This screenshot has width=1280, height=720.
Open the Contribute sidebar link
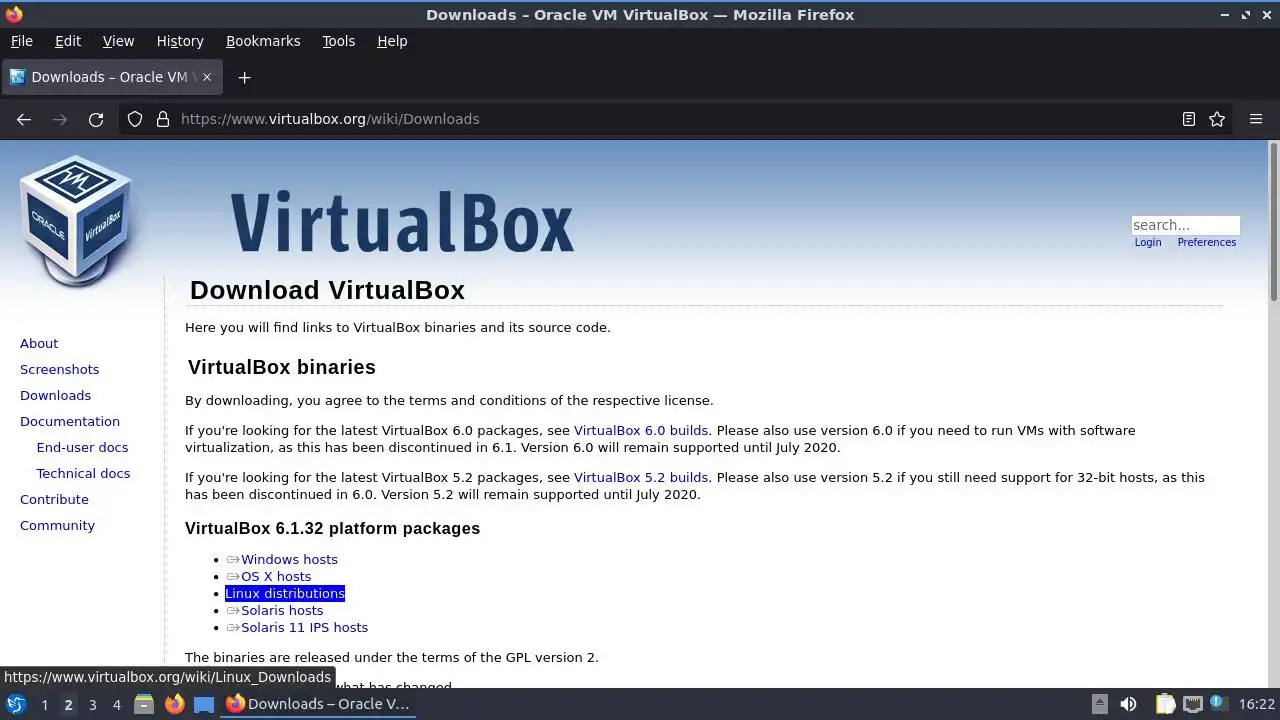(x=54, y=499)
